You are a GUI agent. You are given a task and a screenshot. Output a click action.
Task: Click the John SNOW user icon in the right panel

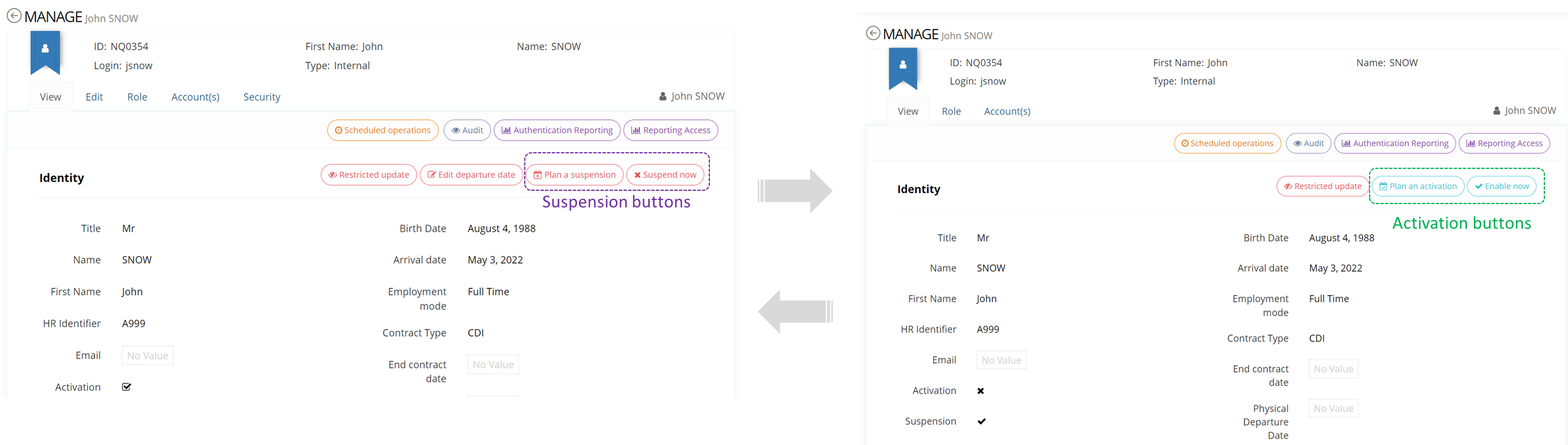(x=1497, y=111)
